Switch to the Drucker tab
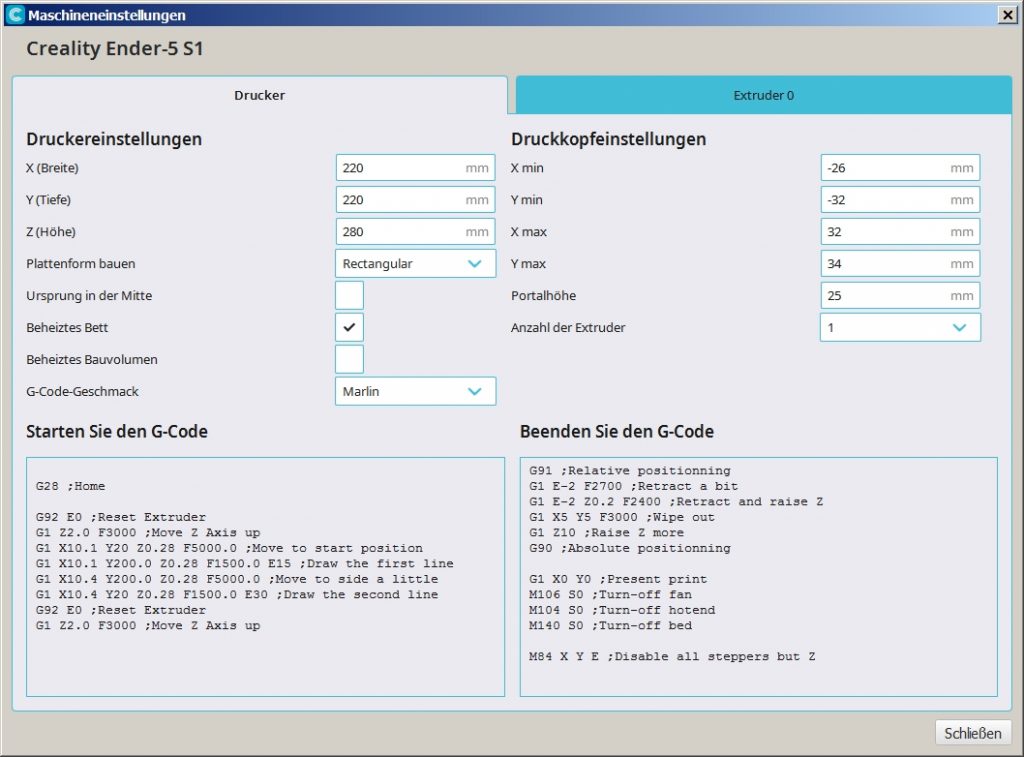This screenshot has height=757, width=1024. tap(259, 95)
